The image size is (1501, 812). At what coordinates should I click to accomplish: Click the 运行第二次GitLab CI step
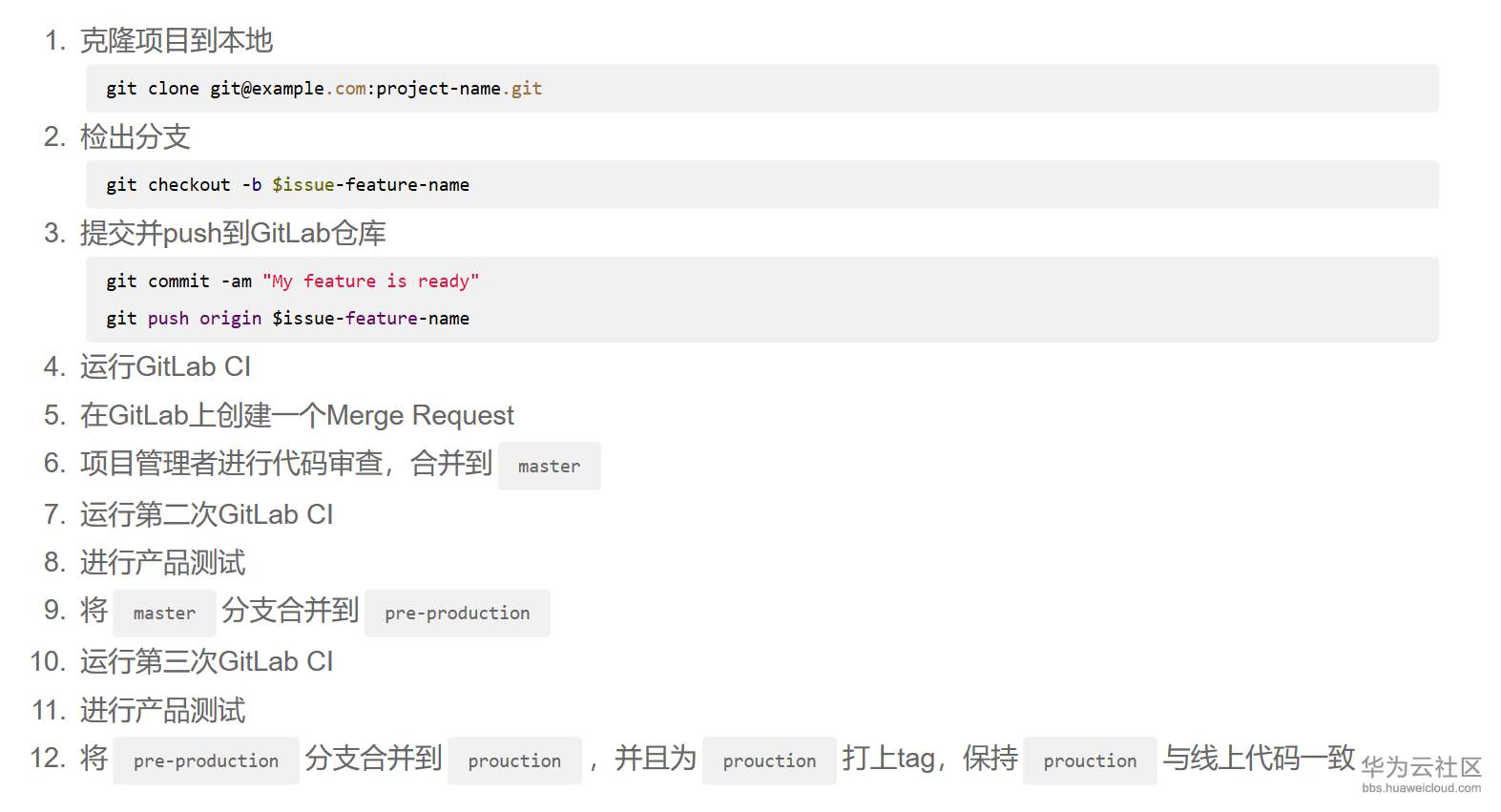[x=206, y=515]
